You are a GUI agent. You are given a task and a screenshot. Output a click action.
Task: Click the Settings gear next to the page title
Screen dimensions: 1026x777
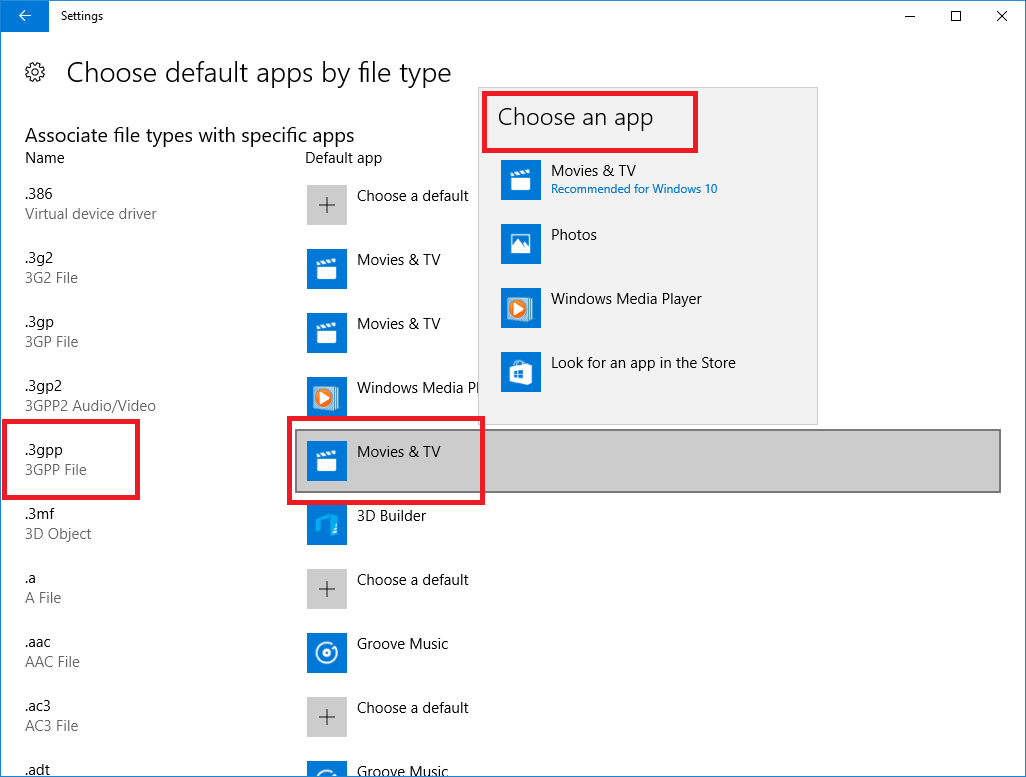(33, 72)
